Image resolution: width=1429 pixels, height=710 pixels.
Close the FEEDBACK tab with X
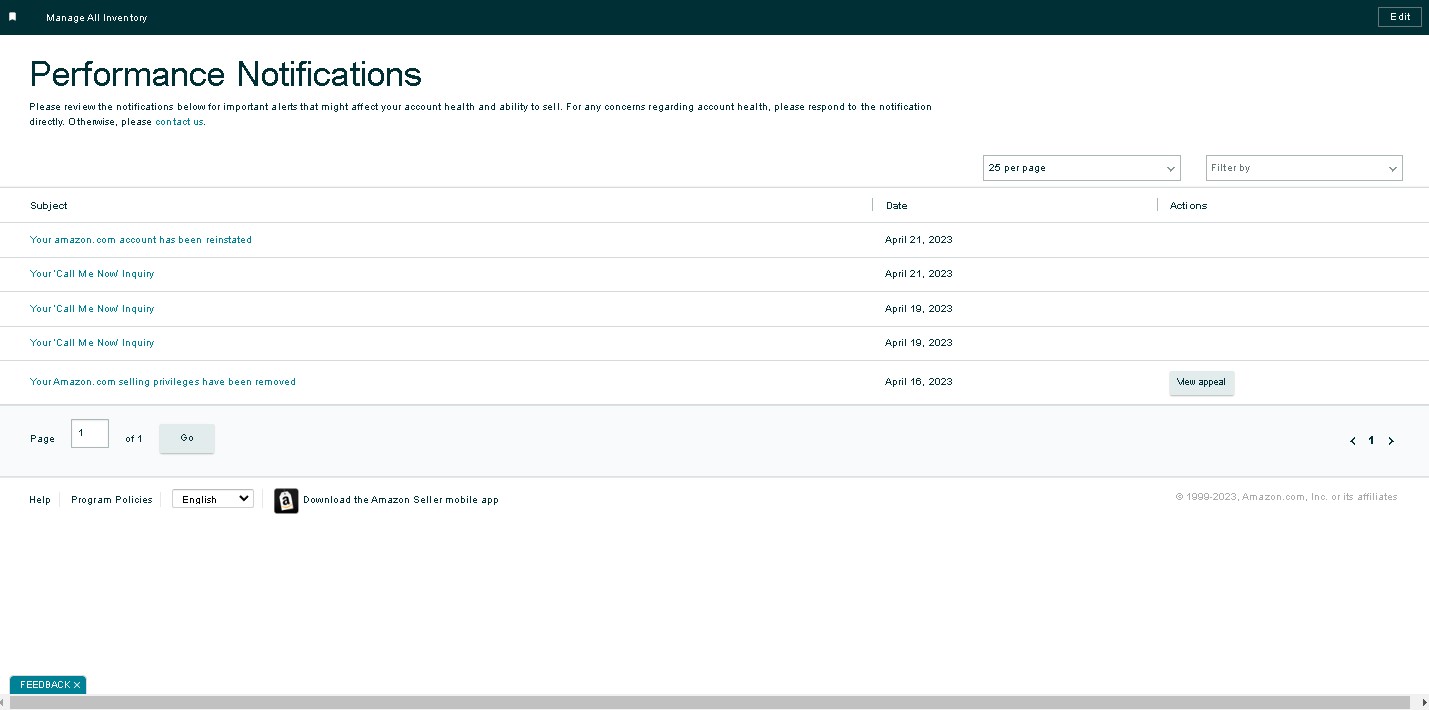pyautogui.click(x=77, y=685)
